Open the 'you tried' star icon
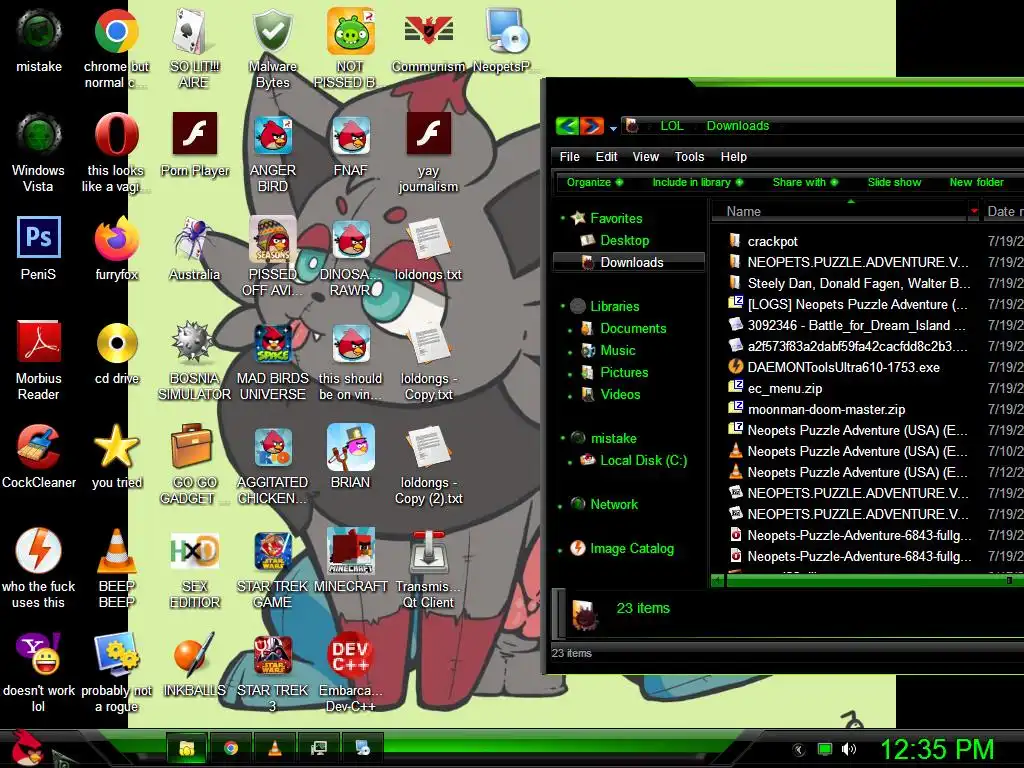This screenshot has height=768, width=1024. pyautogui.click(x=116, y=456)
